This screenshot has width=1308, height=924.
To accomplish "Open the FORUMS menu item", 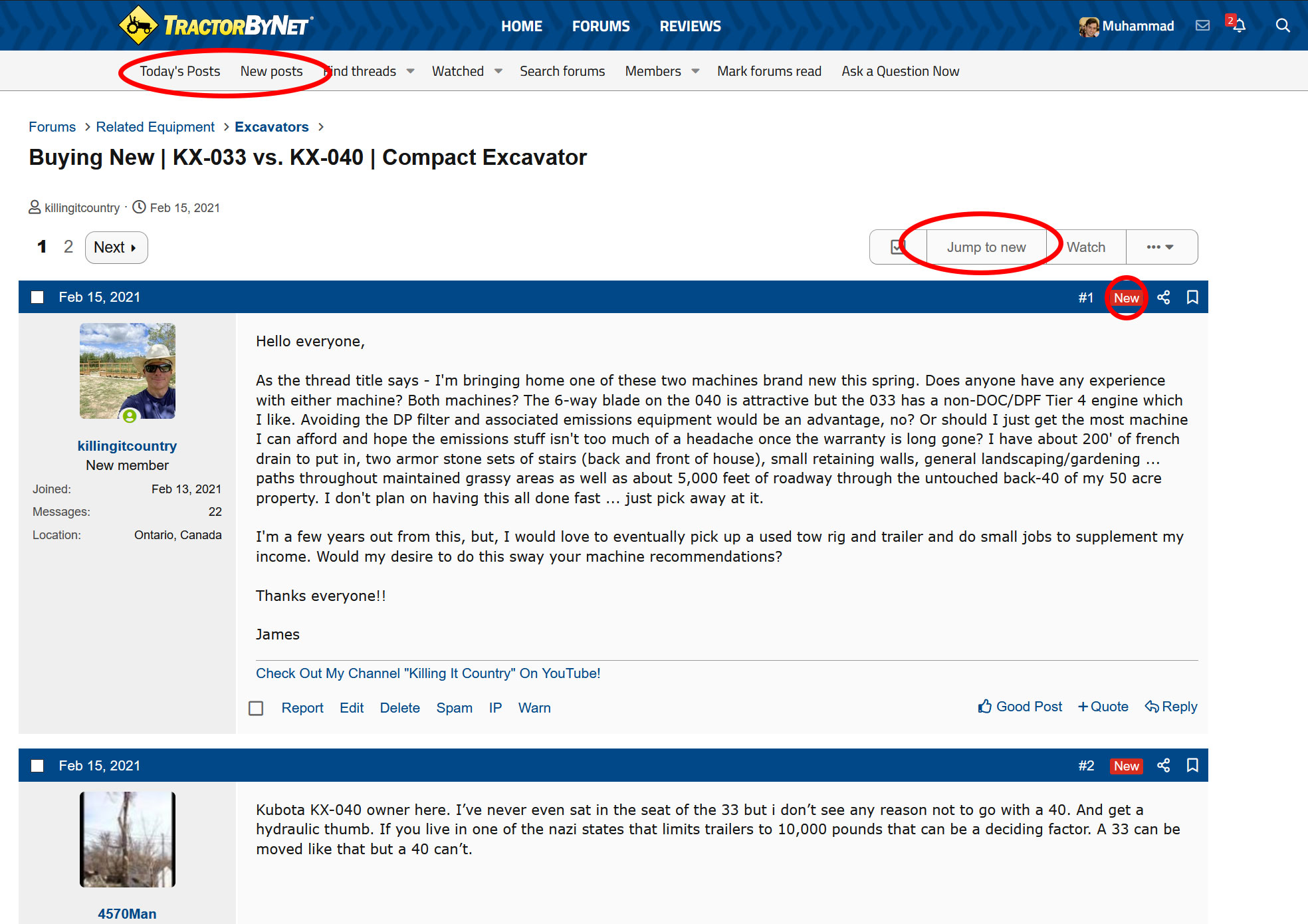I will [x=601, y=26].
